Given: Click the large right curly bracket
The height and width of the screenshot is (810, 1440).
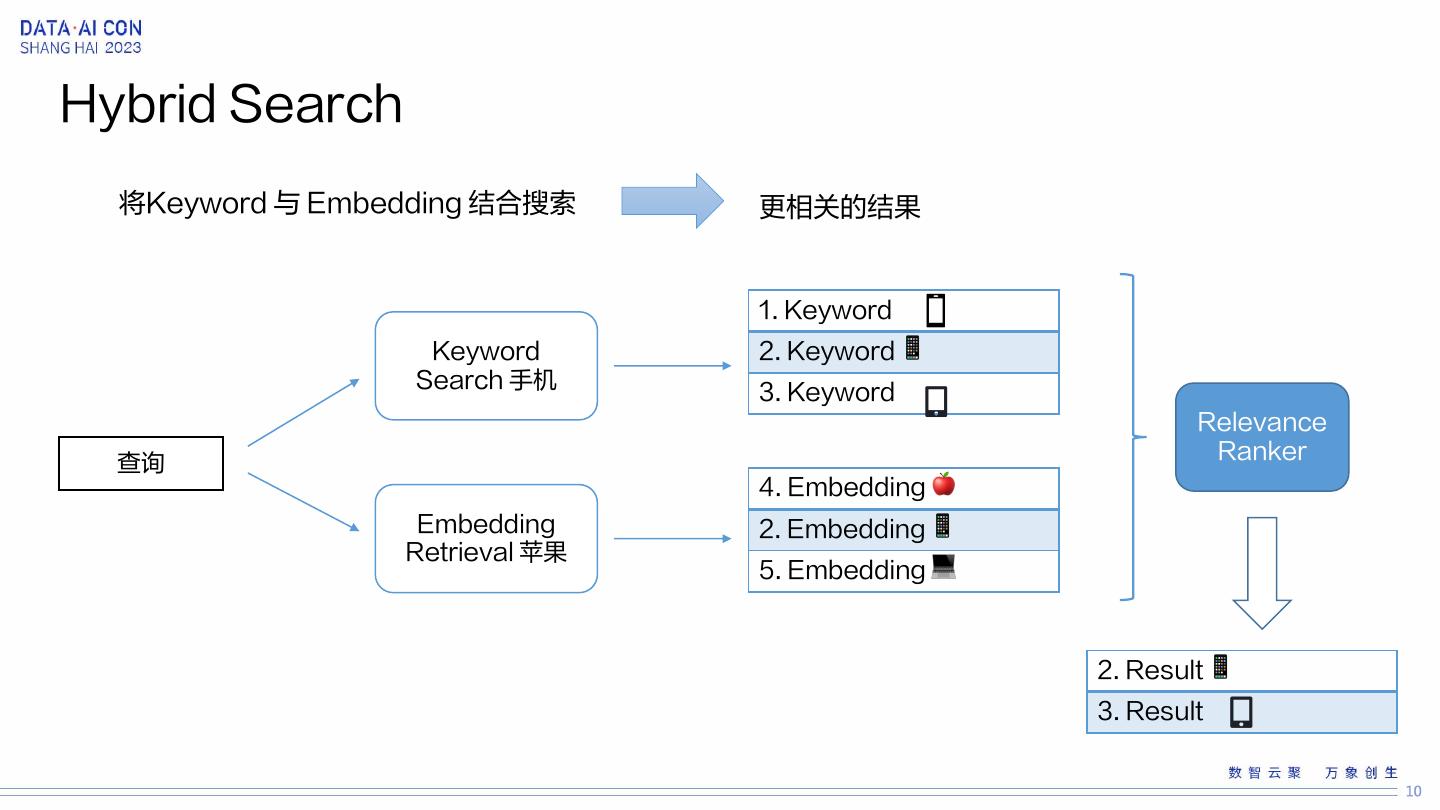Looking at the screenshot, I should [1132, 437].
